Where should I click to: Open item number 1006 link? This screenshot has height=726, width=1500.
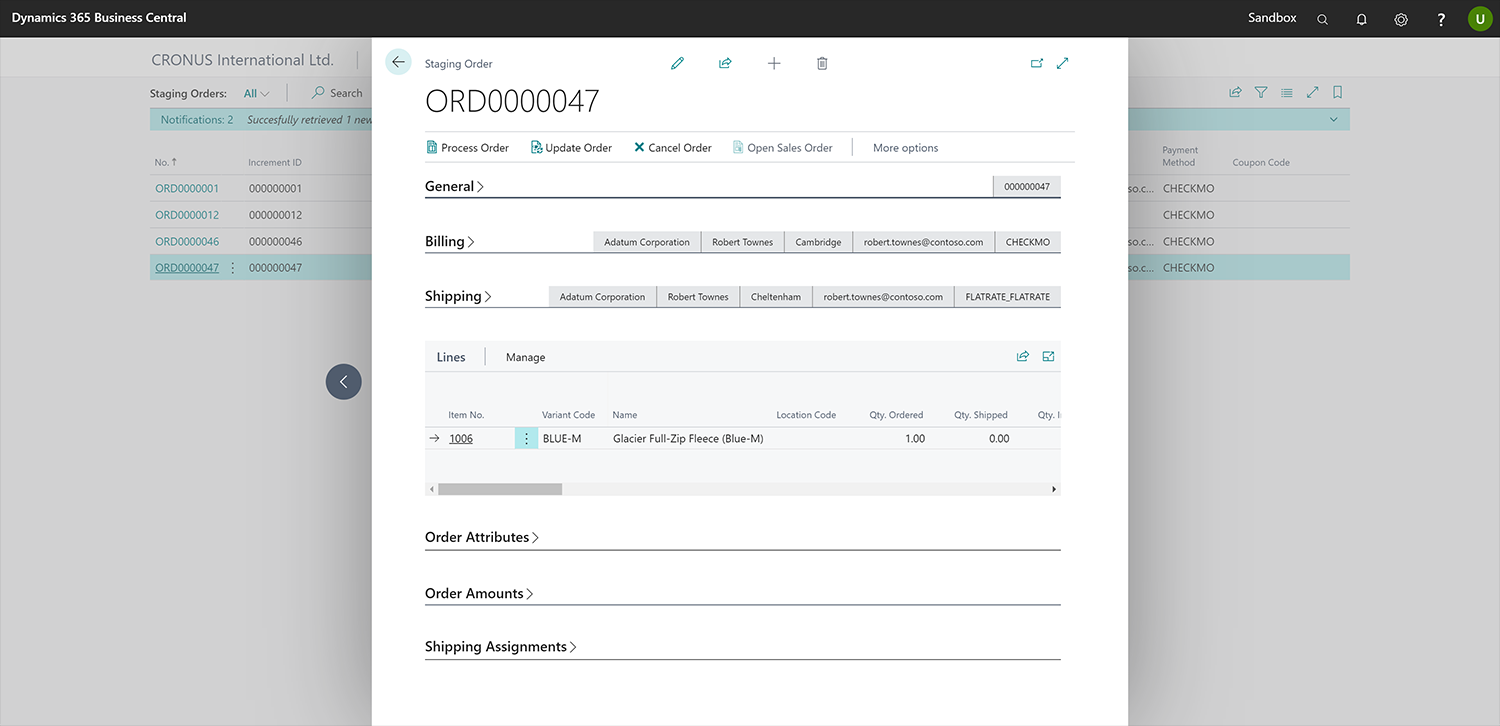tap(461, 438)
